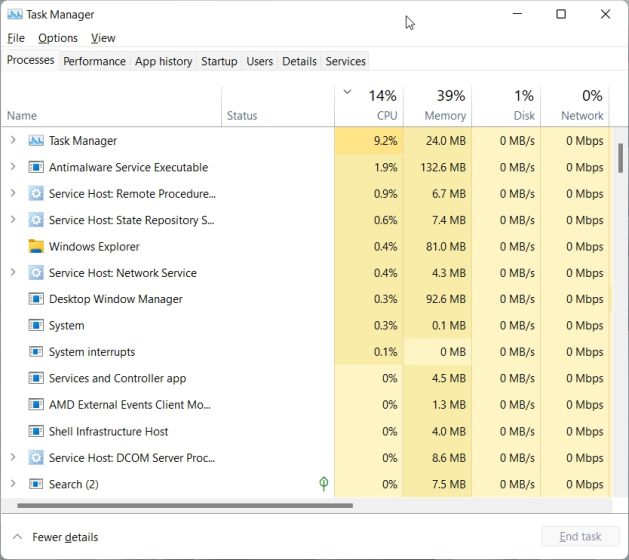
Task: Click the Antimalware Service Executable icon
Action: point(36,167)
